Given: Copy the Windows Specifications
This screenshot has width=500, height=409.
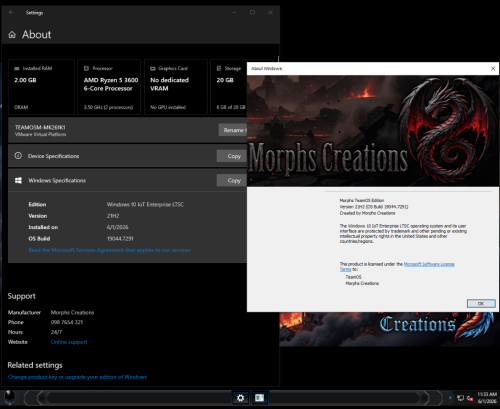Looking at the screenshot, I should 232,180.
